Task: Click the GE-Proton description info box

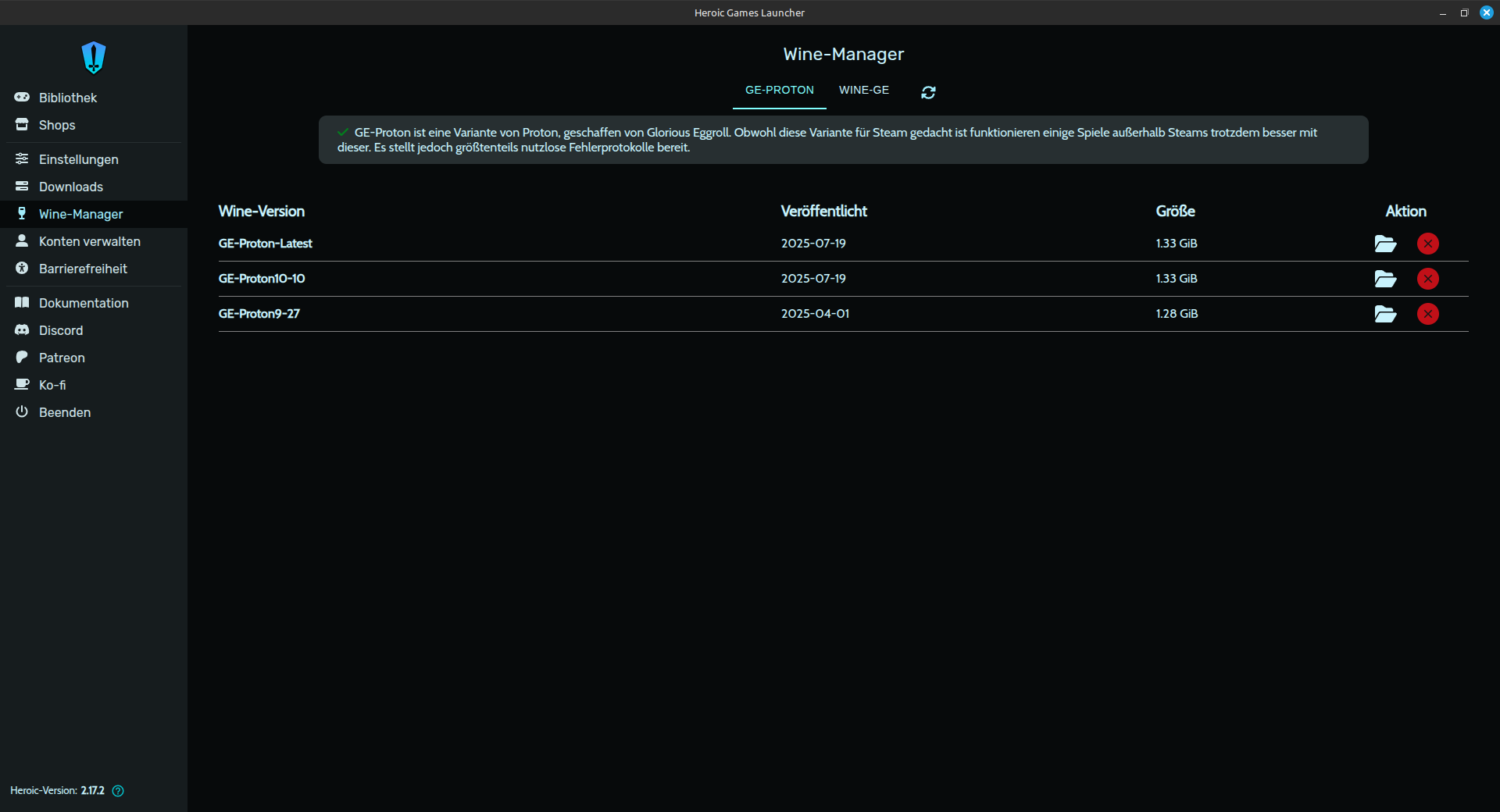Action: (844, 140)
